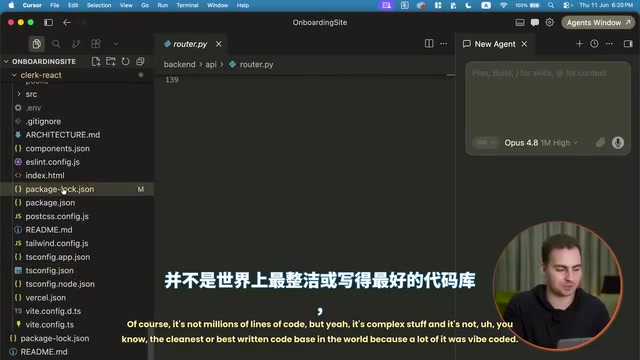Open the Search view icon in sidebar
Screen dimensions: 640x360
click(56, 44)
